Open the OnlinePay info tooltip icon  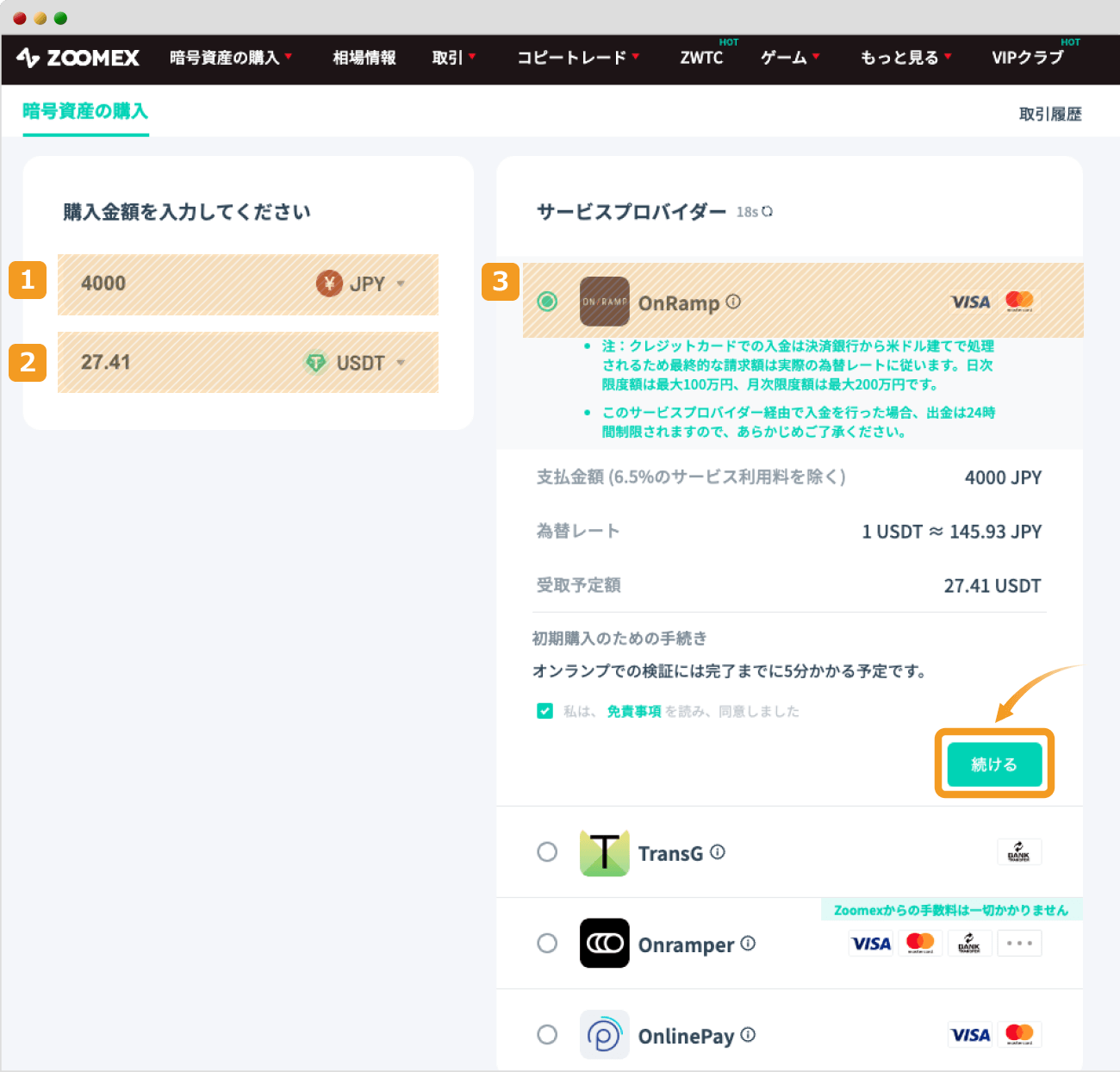coord(748,1034)
